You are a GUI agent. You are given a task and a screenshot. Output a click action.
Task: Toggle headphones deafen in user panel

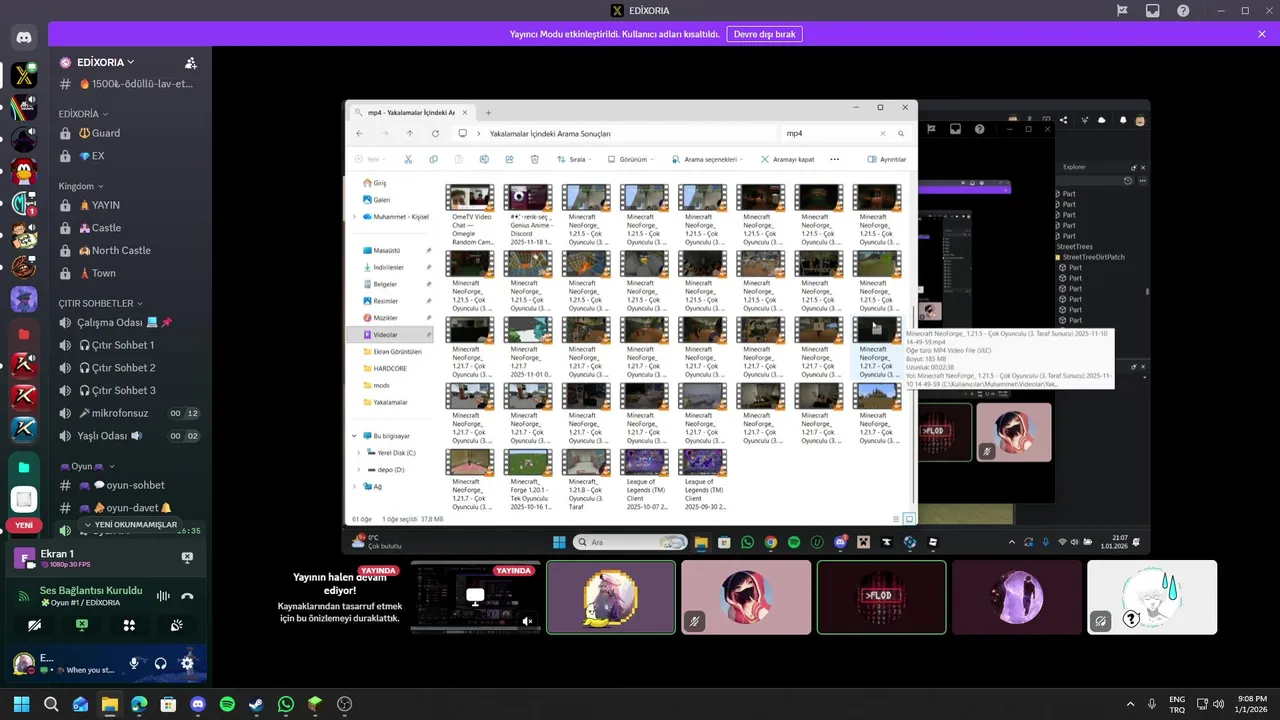tap(160, 662)
